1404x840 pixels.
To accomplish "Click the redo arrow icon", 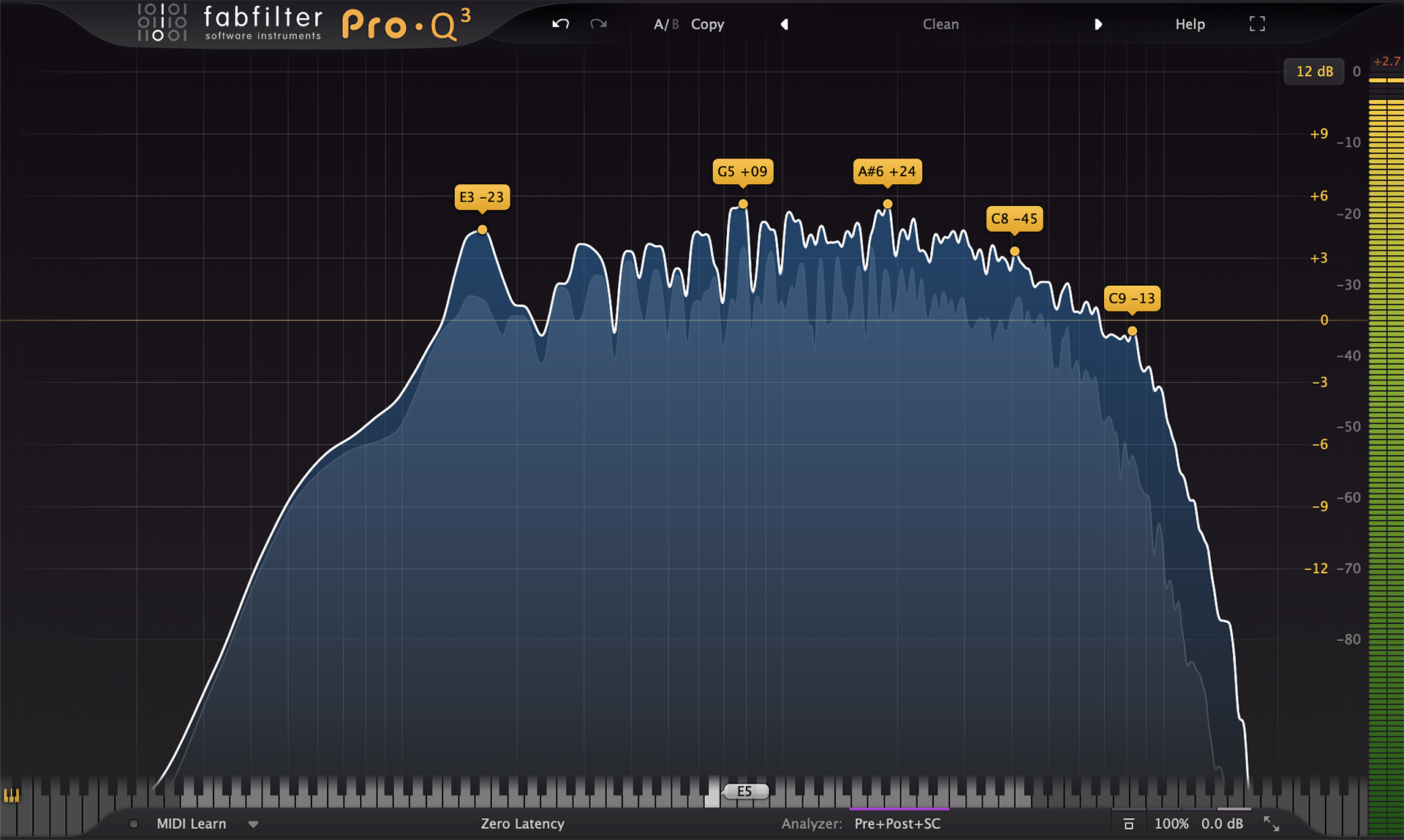I will point(599,24).
